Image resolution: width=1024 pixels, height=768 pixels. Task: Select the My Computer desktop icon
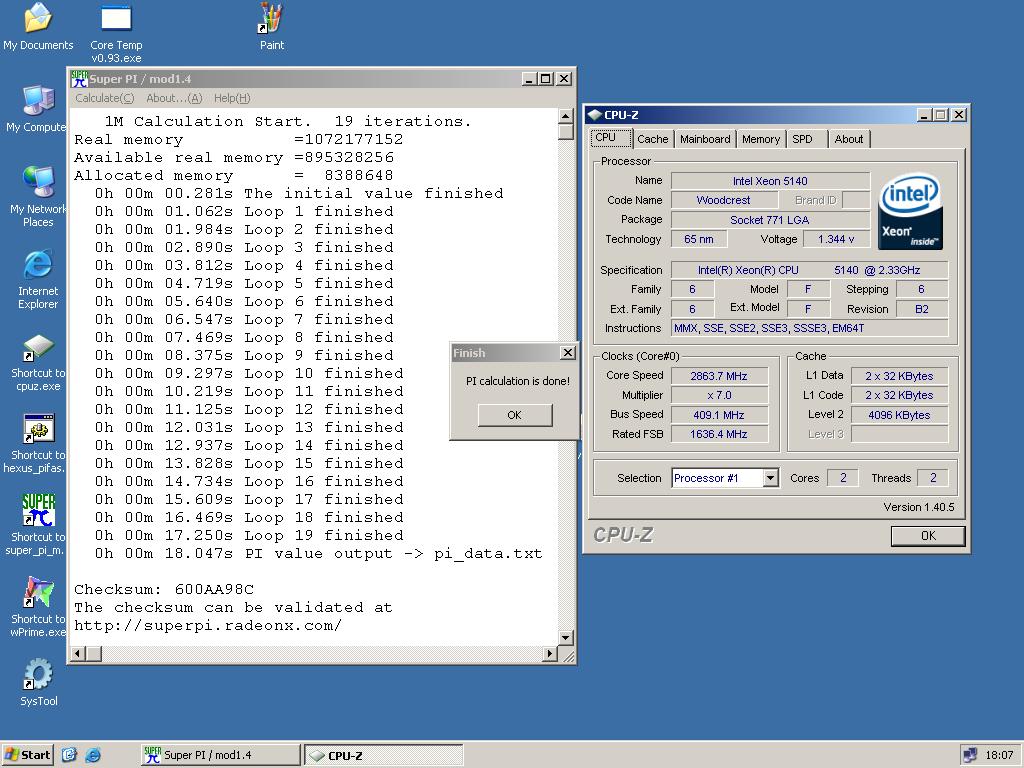[36, 108]
